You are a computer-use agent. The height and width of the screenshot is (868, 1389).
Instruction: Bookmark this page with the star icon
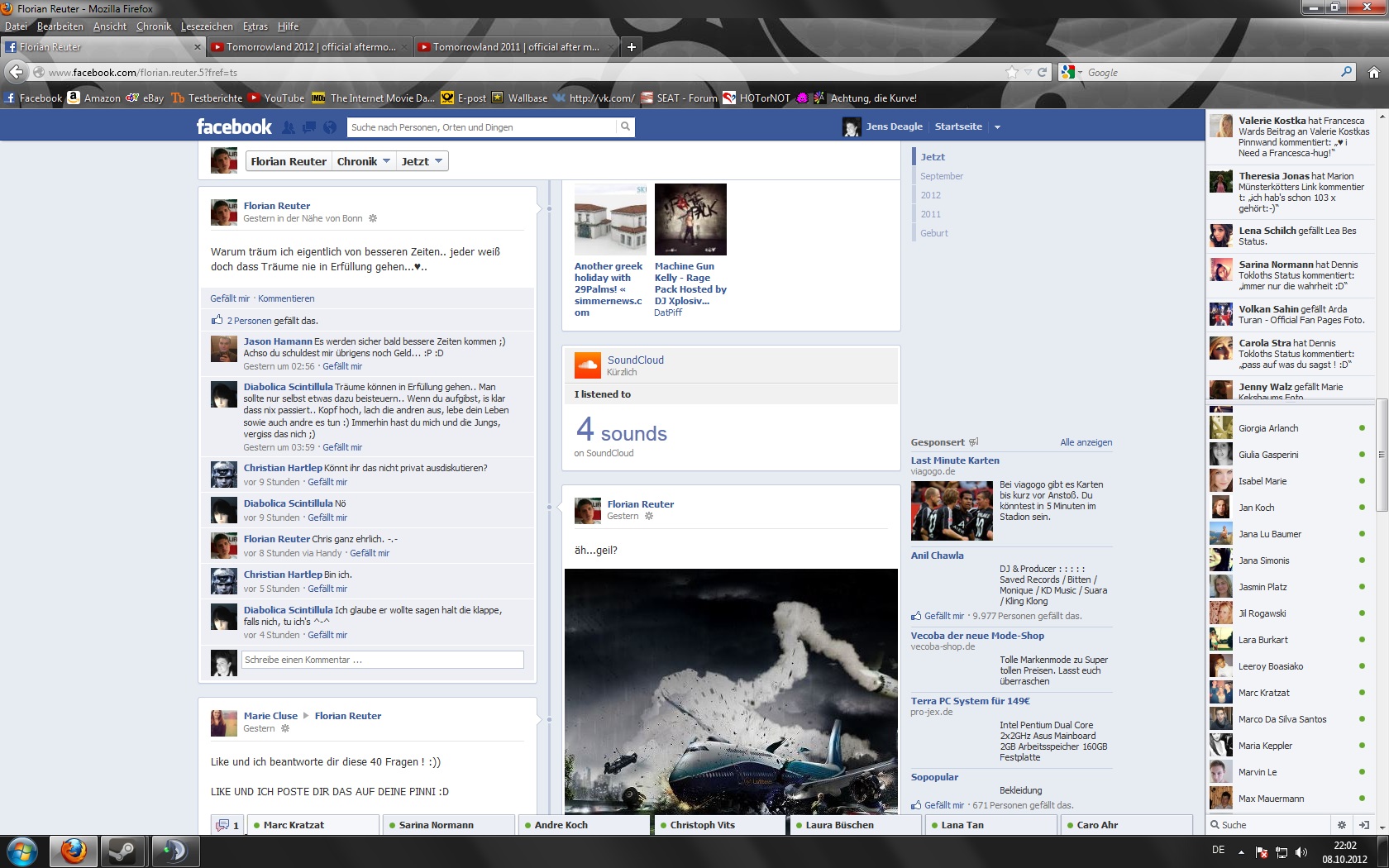tap(1011, 73)
